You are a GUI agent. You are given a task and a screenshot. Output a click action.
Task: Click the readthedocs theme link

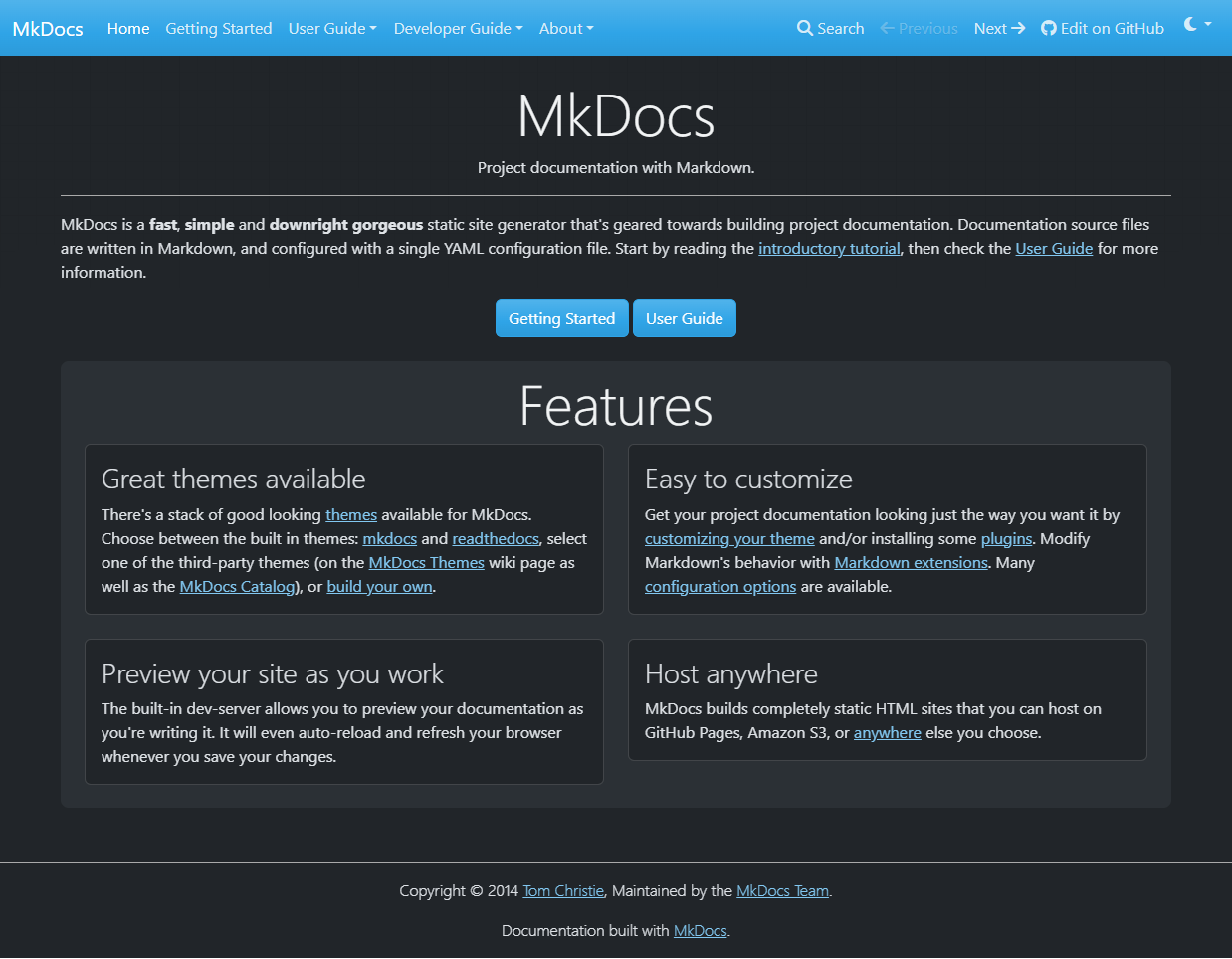coord(495,538)
